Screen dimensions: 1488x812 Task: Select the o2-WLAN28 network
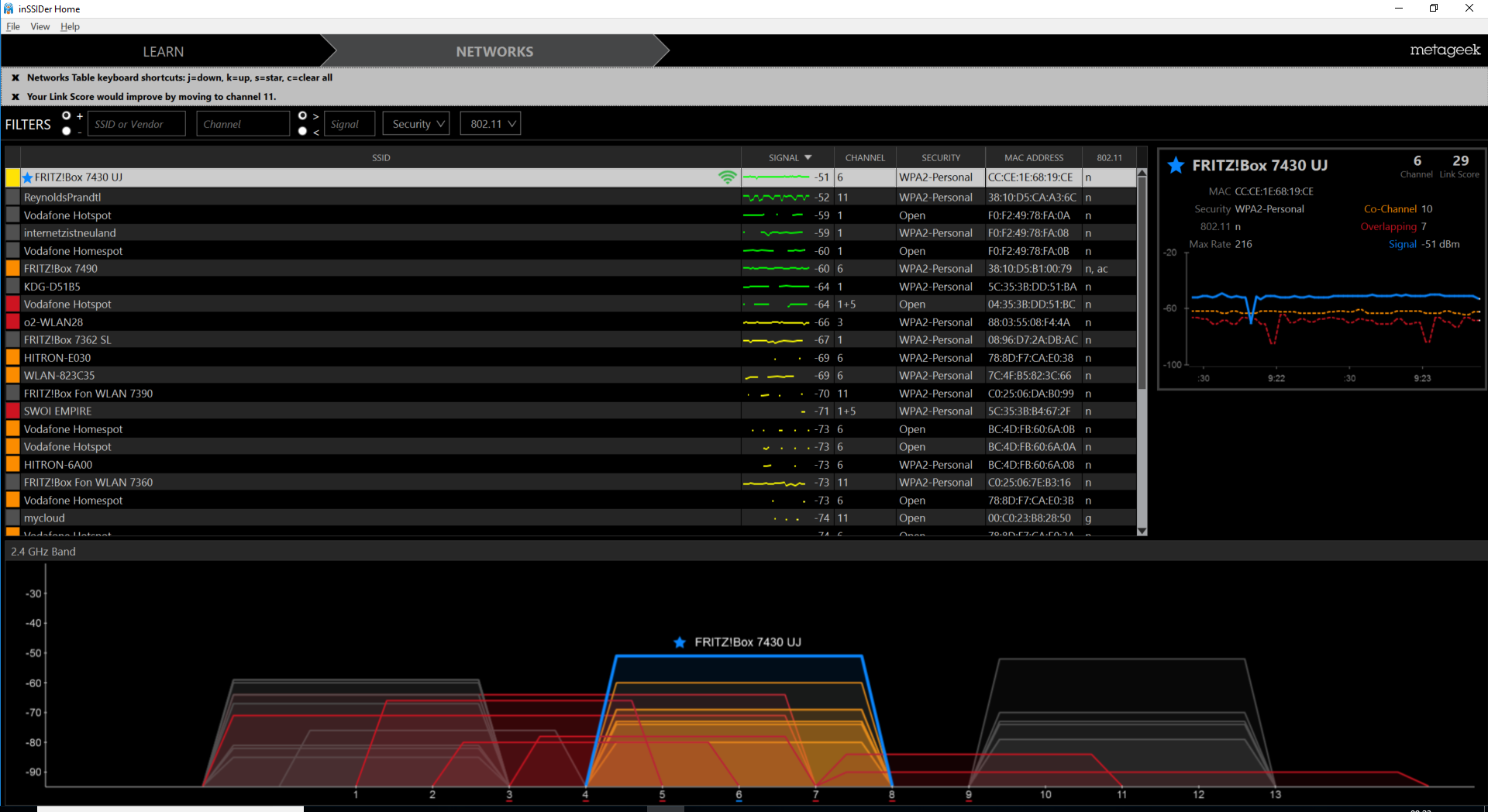[570, 322]
